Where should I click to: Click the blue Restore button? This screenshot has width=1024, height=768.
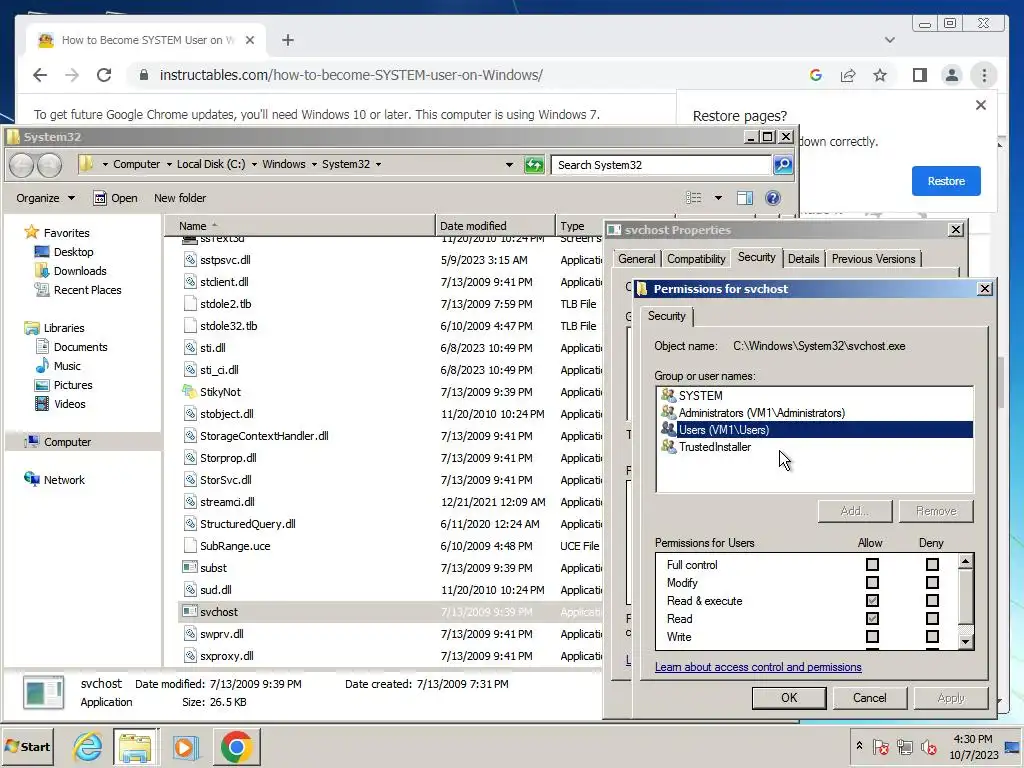[946, 181]
